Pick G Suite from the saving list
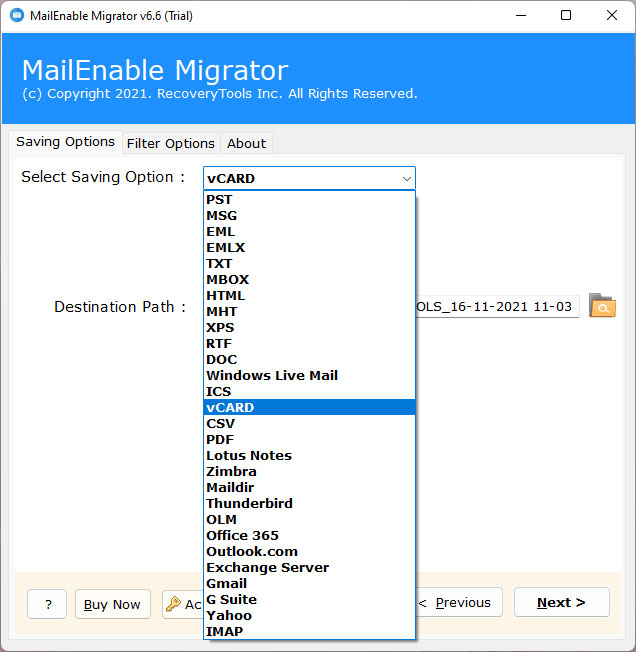The image size is (636, 652). click(x=309, y=600)
